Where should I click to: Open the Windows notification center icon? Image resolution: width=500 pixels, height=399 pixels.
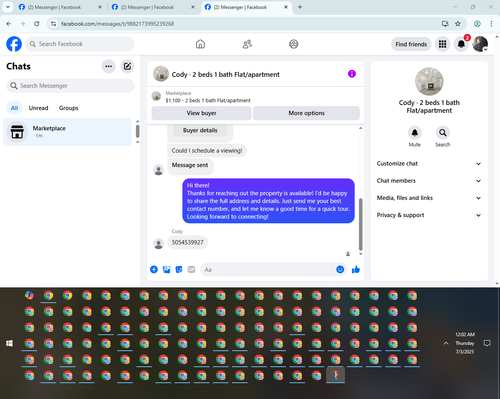(x=487, y=343)
